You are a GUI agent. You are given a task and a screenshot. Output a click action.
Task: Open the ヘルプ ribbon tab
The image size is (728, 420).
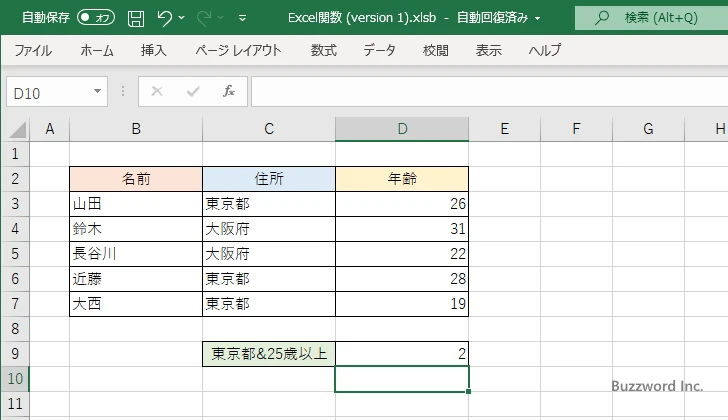point(545,50)
